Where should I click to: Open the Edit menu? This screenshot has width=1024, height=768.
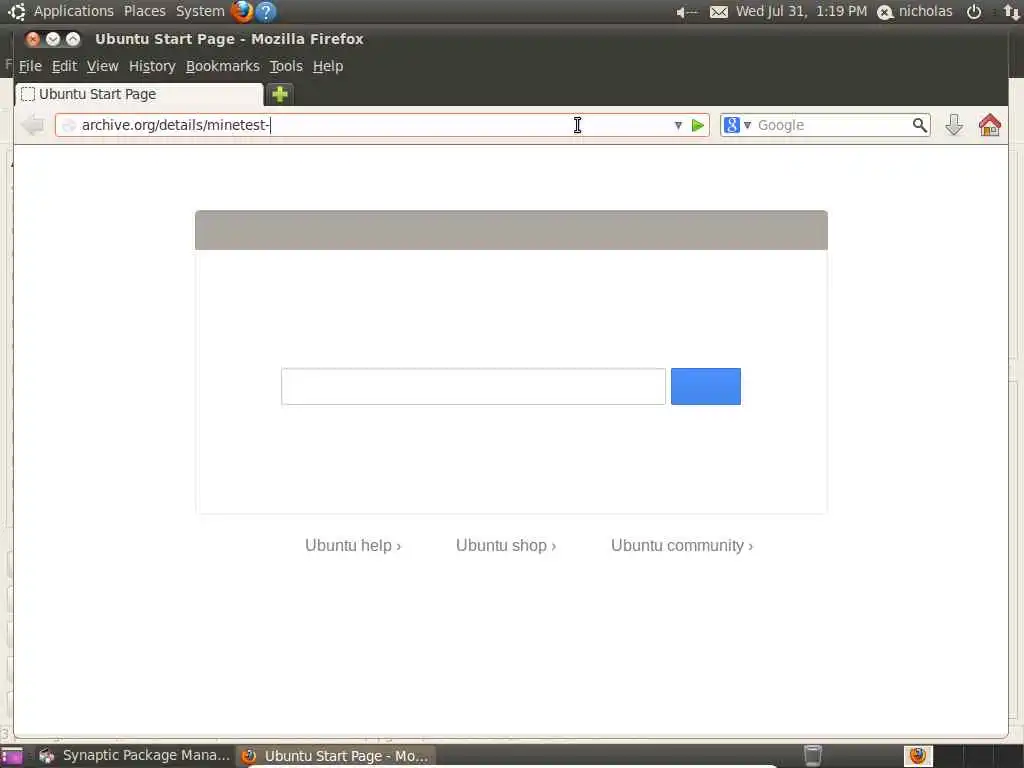point(64,66)
